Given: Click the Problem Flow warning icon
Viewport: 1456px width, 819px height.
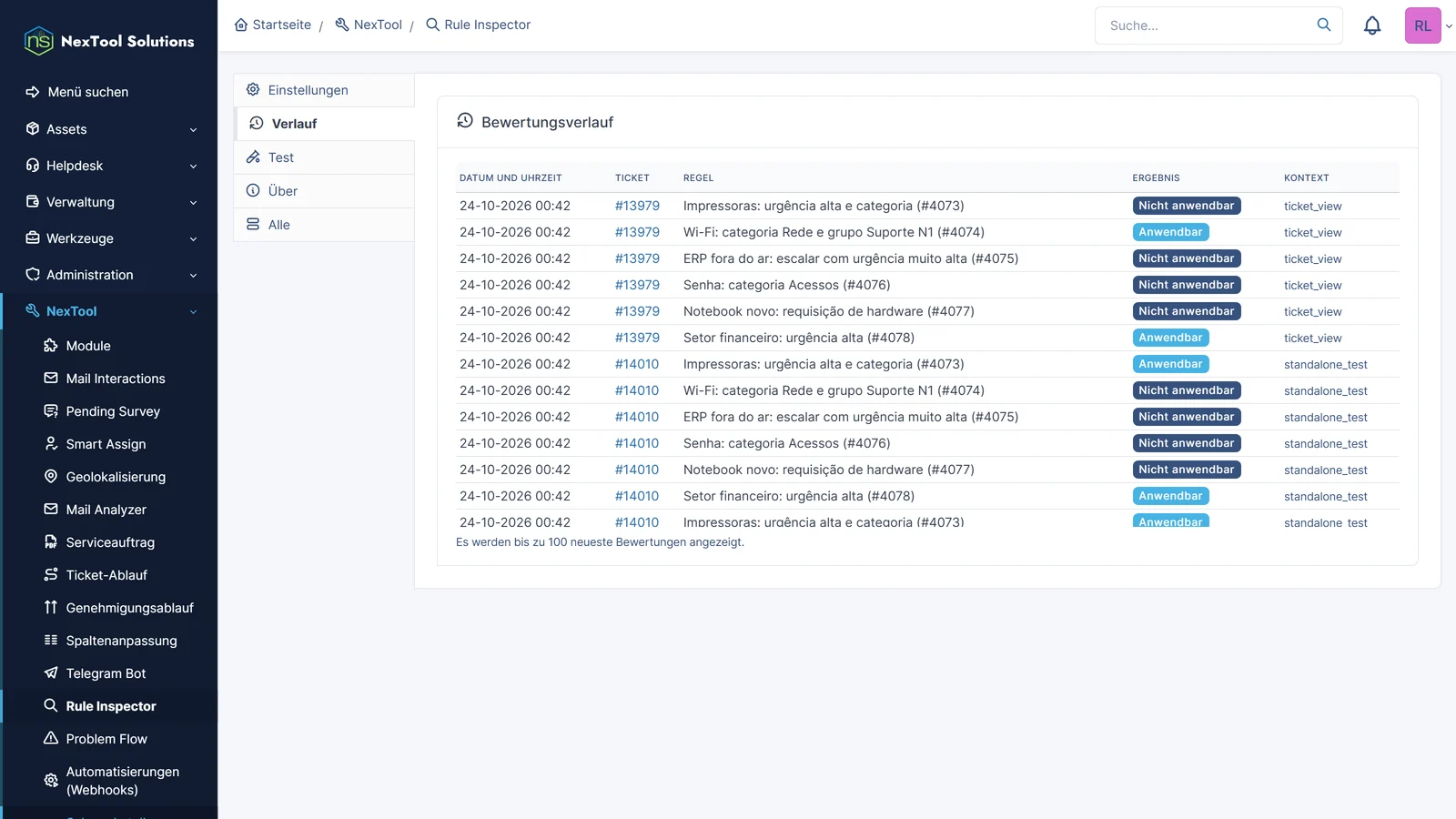Looking at the screenshot, I should [x=51, y=739].
